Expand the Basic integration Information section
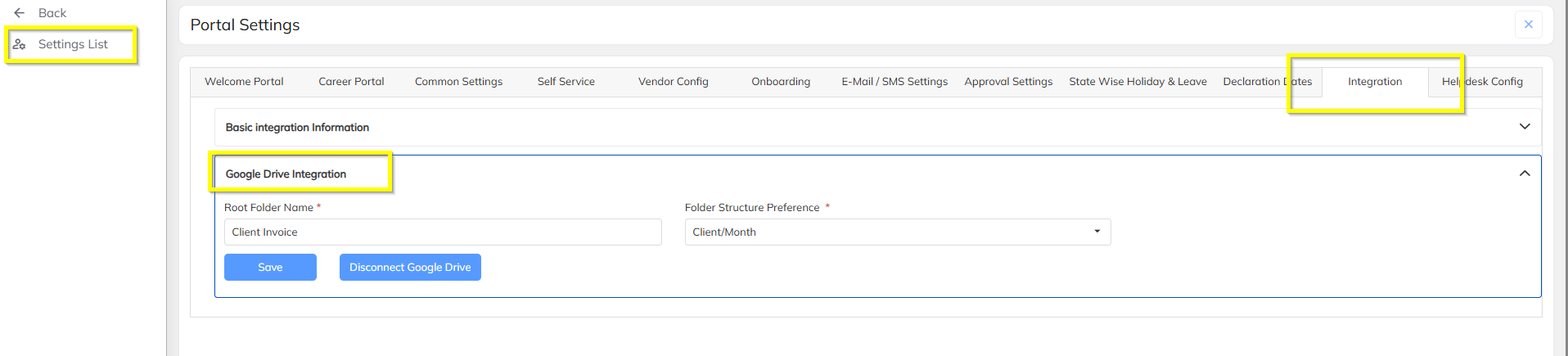1568x356 pixels. (x=1524, y=127)
